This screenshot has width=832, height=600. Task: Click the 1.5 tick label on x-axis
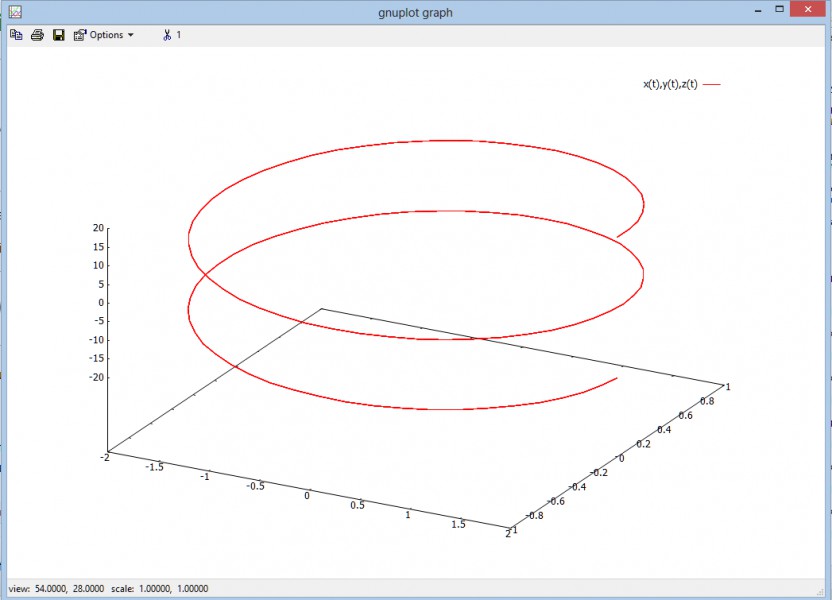click(x=458, y=523)
